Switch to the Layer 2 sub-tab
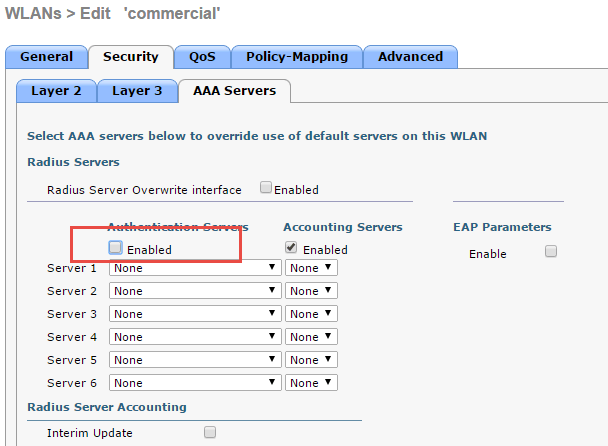 (57, 91)
